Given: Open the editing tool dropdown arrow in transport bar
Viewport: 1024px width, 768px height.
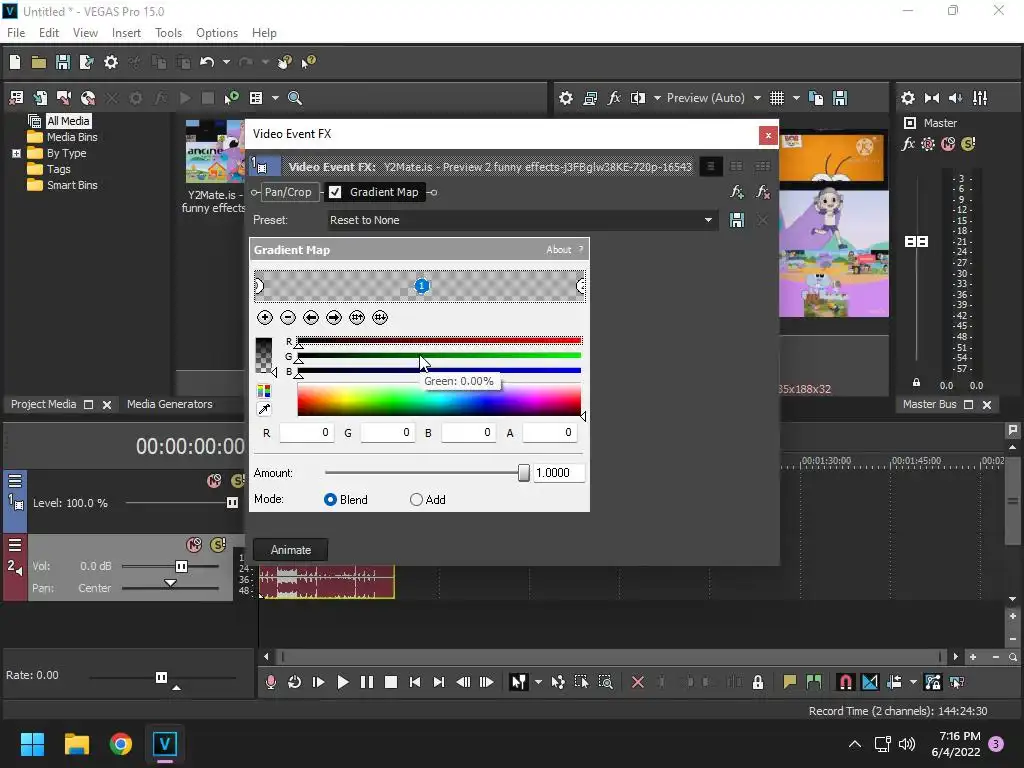Looking at the screenshot, I should coord(538,682).
